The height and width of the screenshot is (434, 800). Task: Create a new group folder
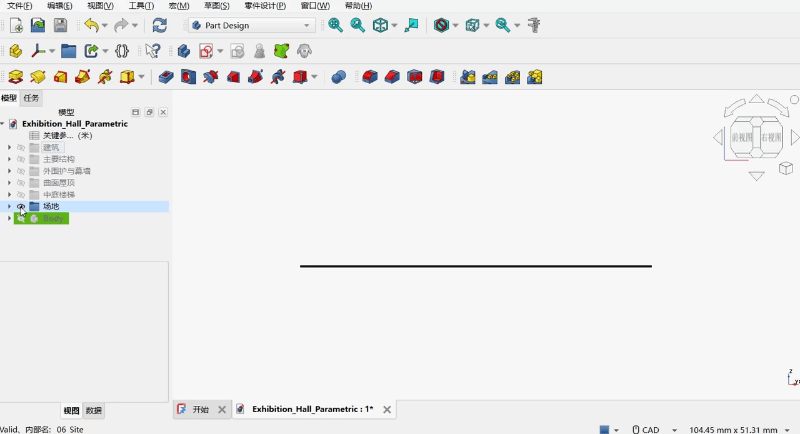[x=68, y=51]
